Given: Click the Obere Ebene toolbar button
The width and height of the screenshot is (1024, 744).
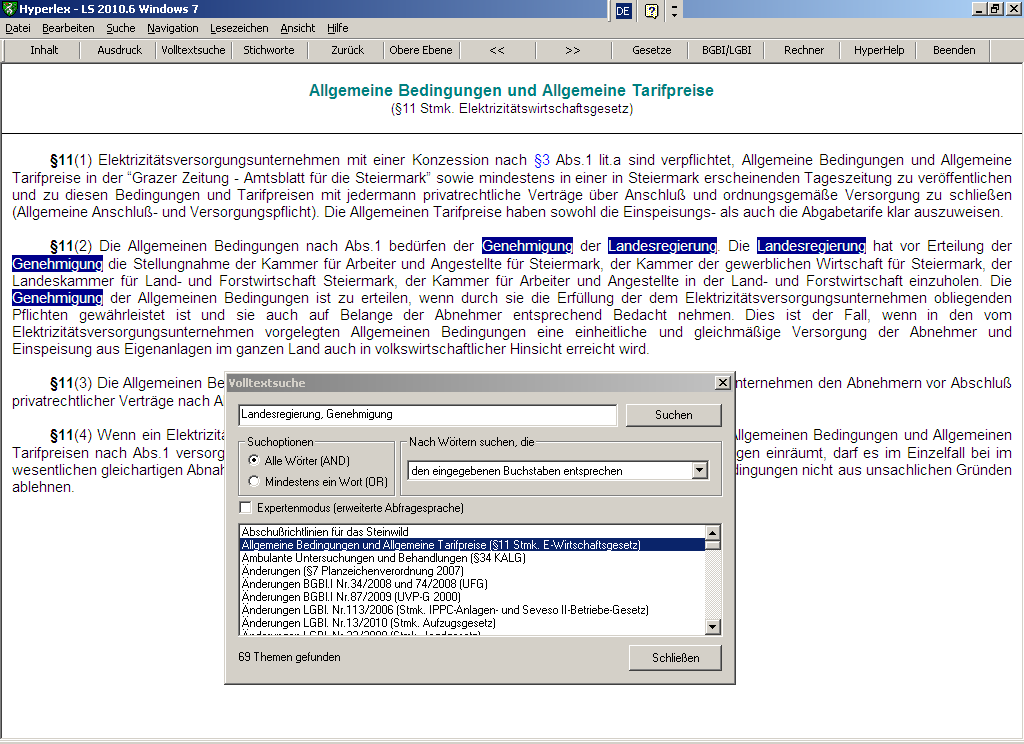Looking at the screenshot, I should click(x=421, y=50).
